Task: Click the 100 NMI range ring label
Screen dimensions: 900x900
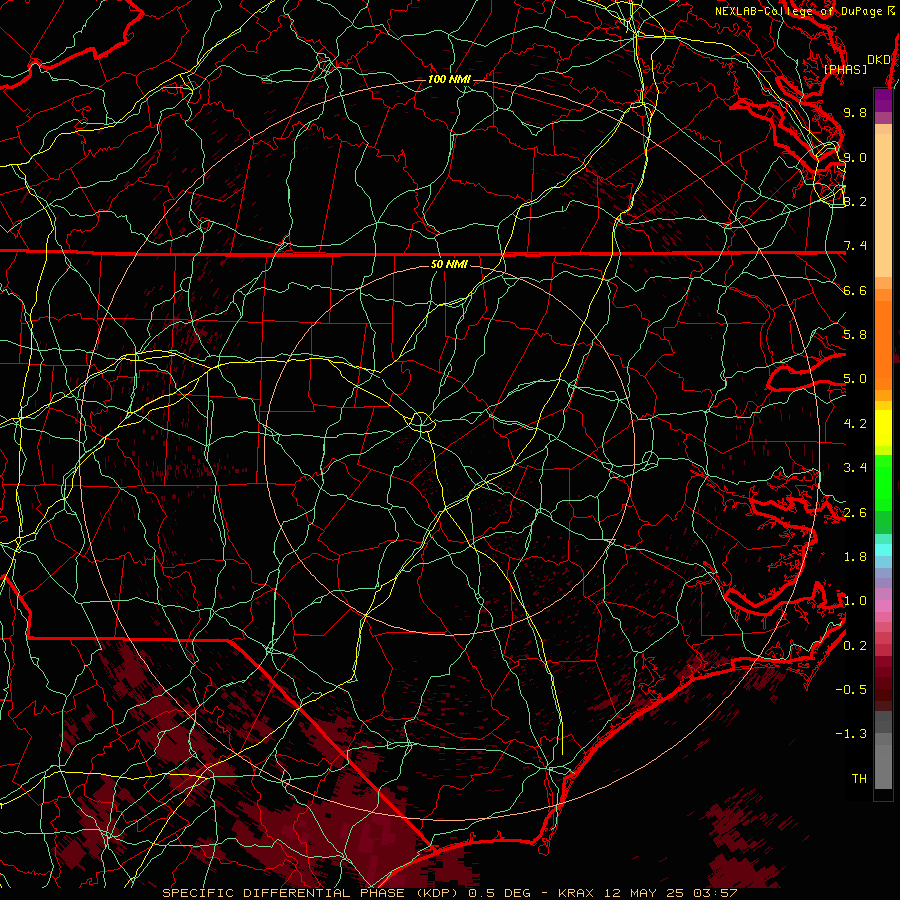Action: pyautogui.click(x=449, y=79)
